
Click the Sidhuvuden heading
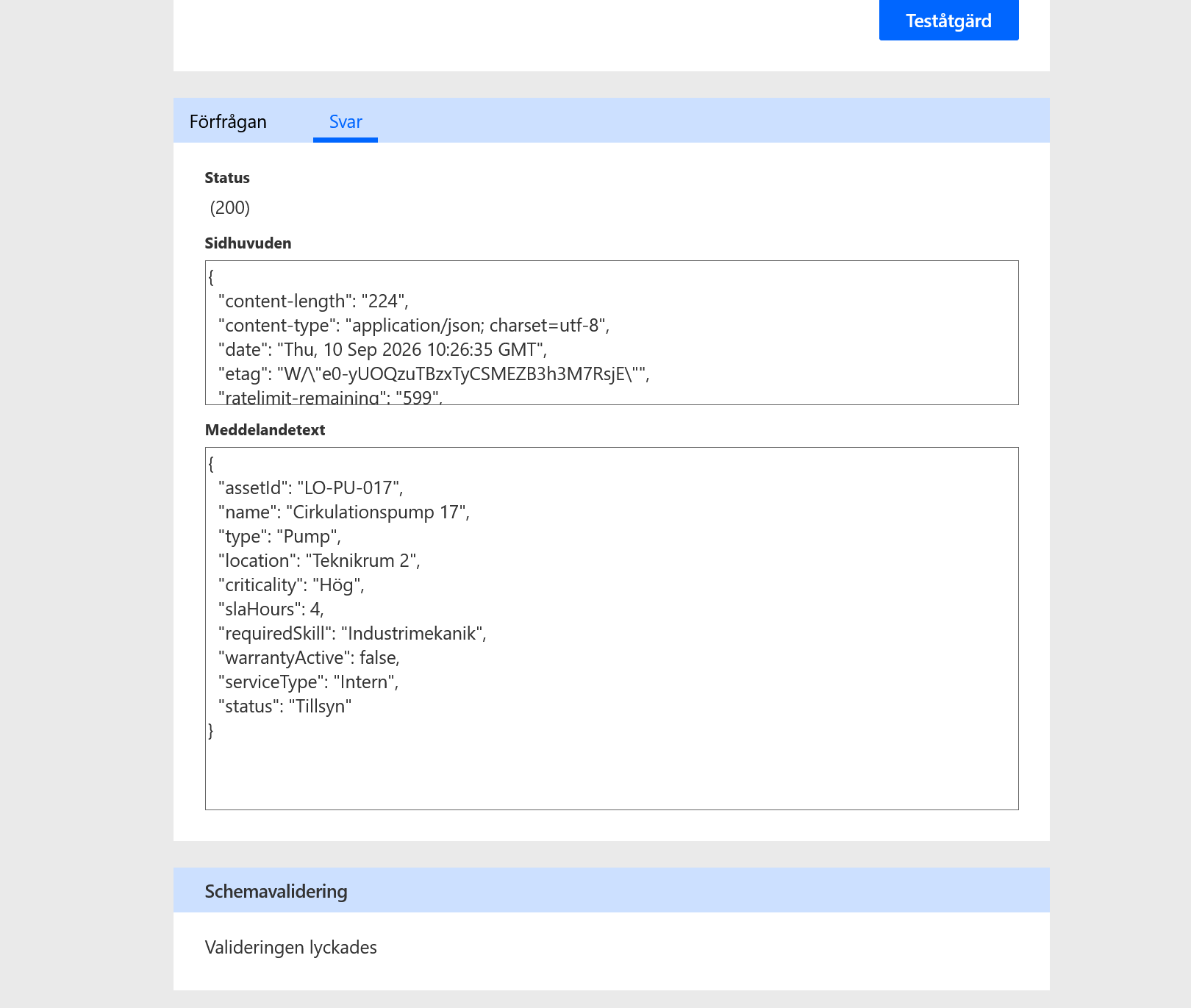pos(248,243)
